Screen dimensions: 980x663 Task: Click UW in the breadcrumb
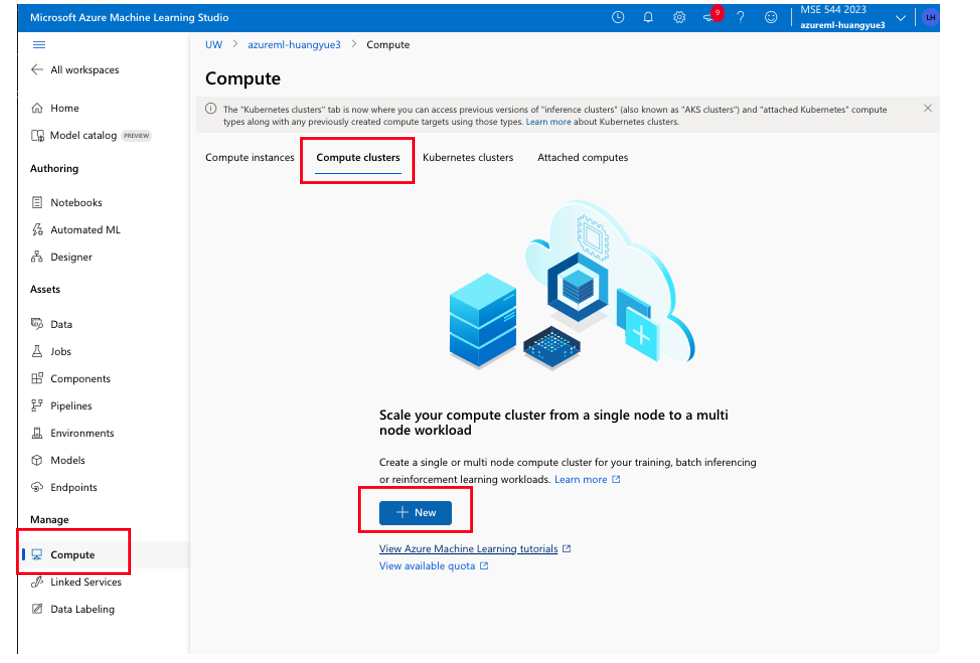pyautogui.click(x=214, y=44)
